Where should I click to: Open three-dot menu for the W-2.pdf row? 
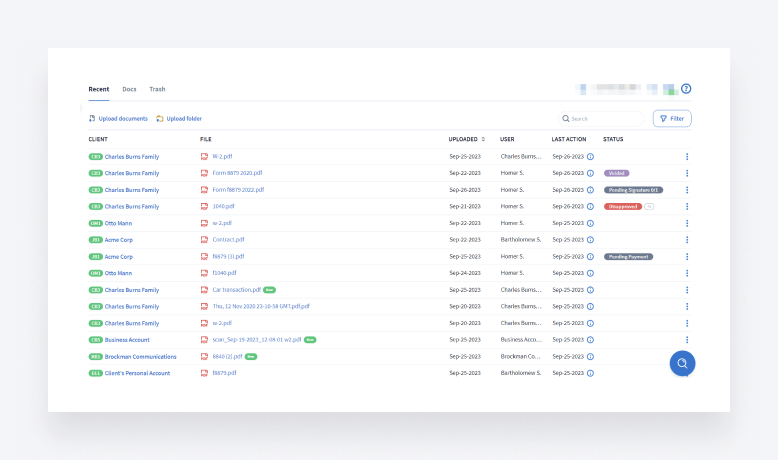[x=687, y=156]
